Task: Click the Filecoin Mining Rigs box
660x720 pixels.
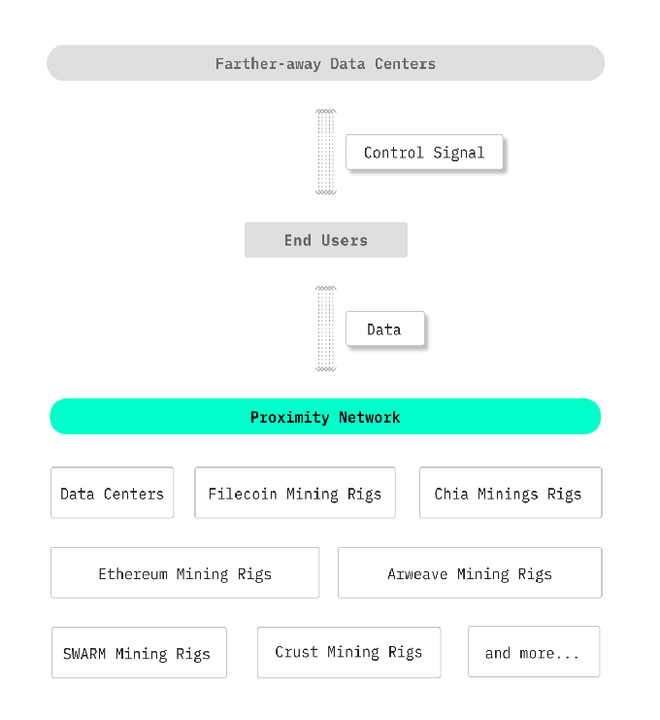Action: (295, 493)
